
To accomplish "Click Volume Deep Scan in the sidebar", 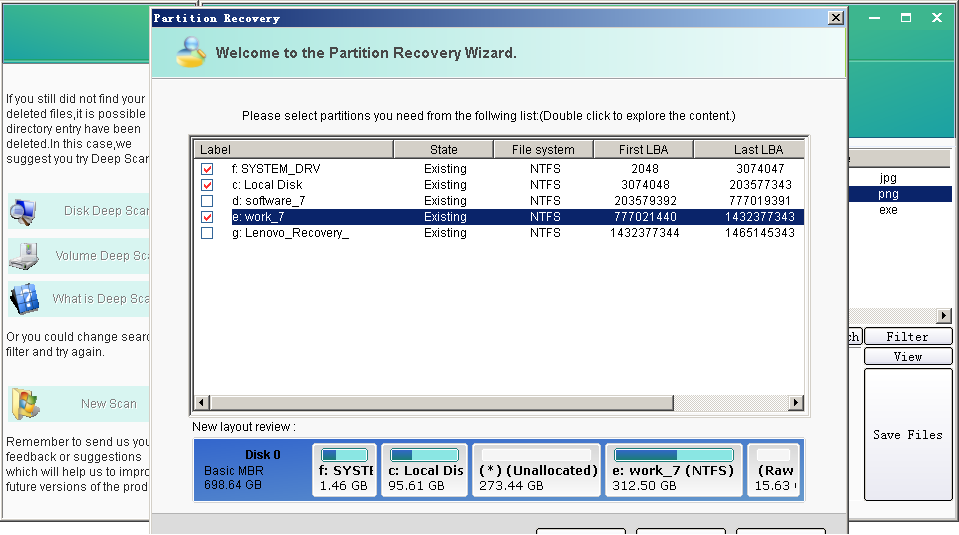I will point(78,256).
